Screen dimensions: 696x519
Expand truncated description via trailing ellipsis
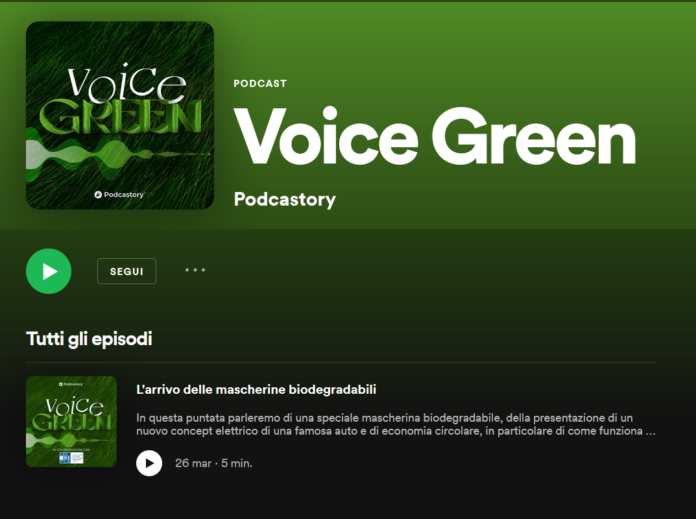(650, 432)
